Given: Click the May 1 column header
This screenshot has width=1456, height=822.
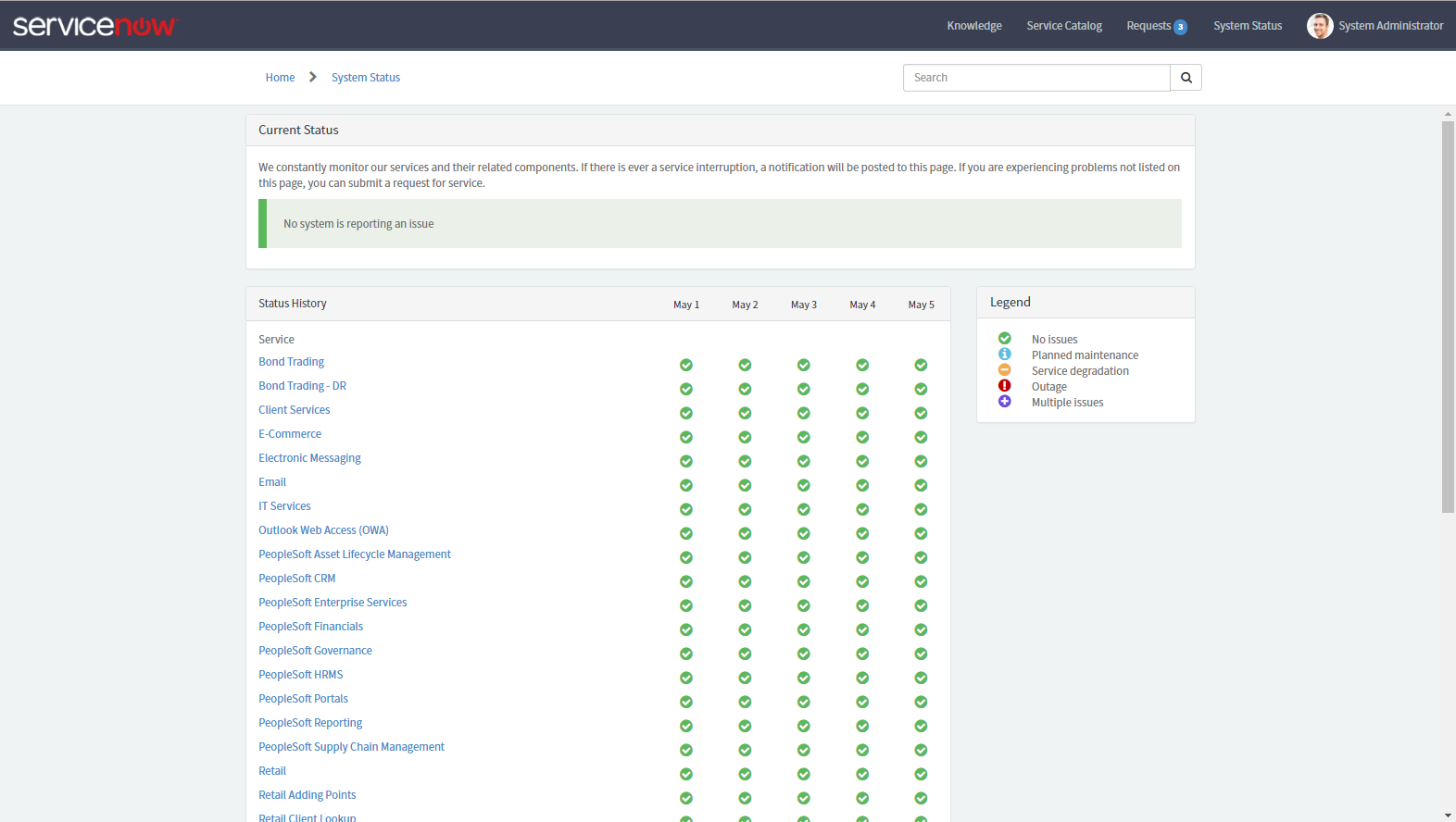Looking at the screenshot, I should 686,305.
